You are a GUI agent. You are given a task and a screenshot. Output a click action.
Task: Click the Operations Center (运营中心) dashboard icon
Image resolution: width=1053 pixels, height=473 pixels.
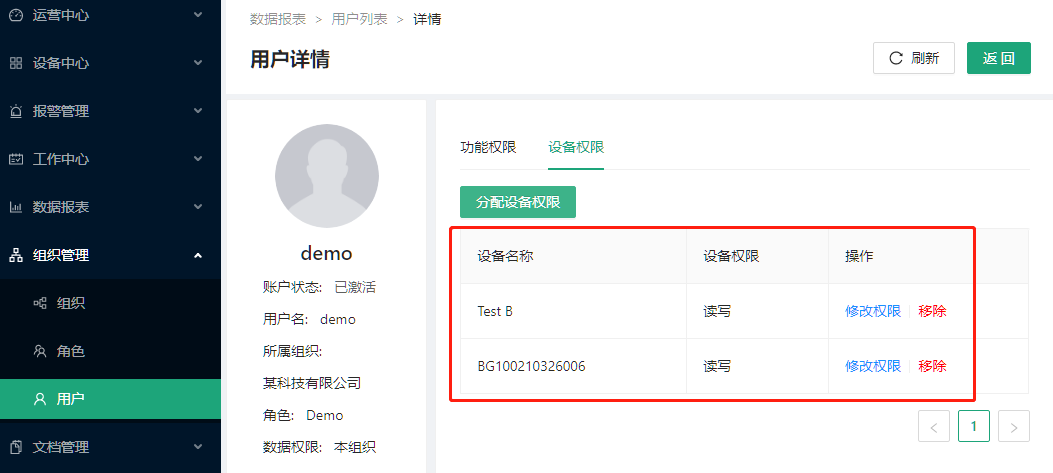click(16, 15)
